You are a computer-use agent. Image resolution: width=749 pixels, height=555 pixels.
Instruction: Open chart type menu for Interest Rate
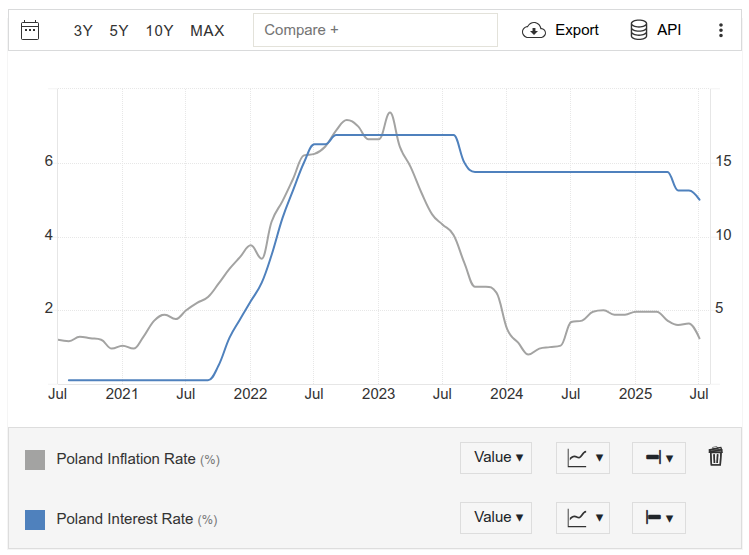[x=583, y=518]
